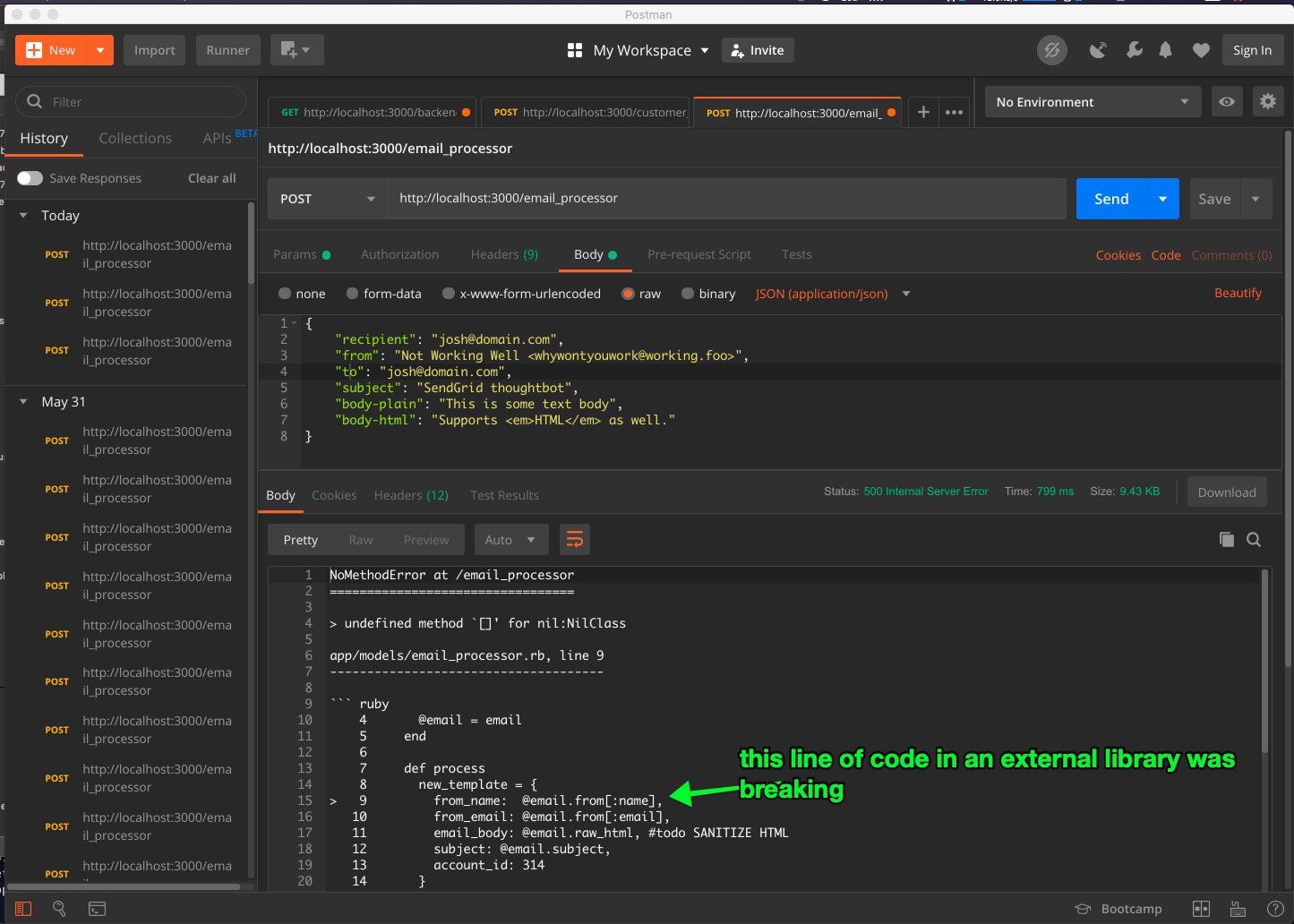Click the Sign In button
Screen dimensions: 1294x924
tap(1252, 50)
